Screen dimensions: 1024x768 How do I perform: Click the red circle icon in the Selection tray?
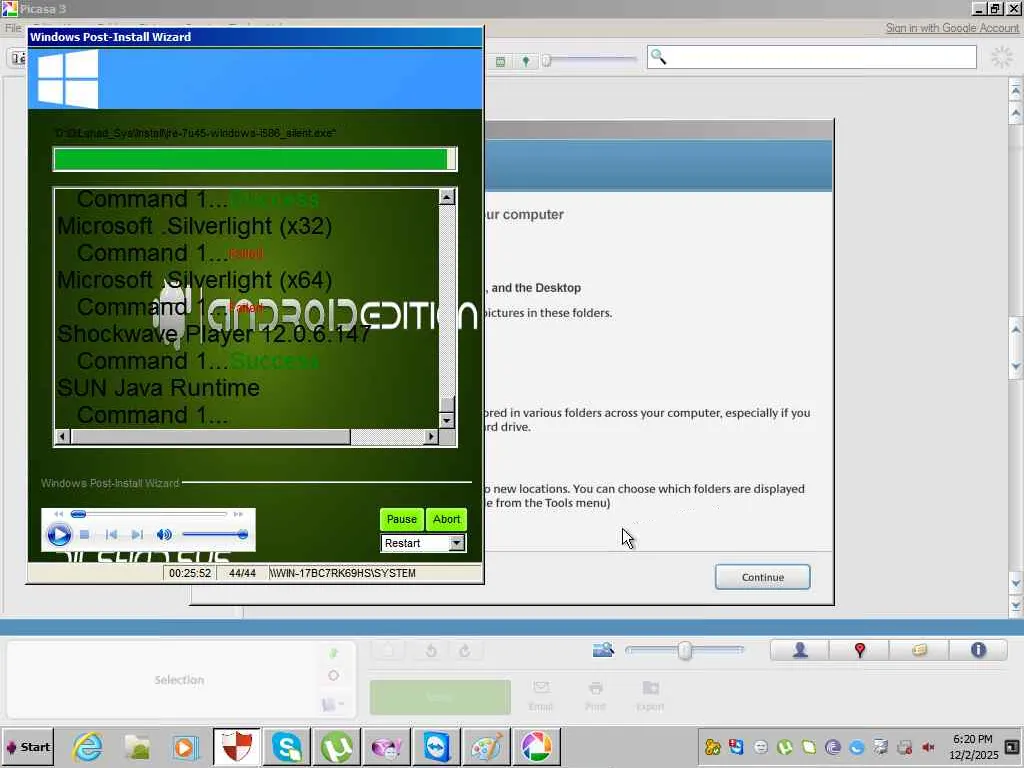pyautogui.click(x=333, y=676)
